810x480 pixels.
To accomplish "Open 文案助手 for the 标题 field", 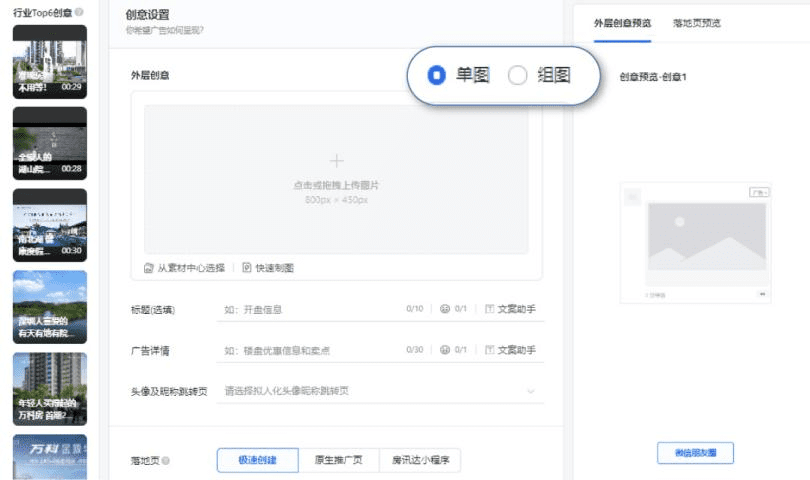I will [x=510, y=309].
